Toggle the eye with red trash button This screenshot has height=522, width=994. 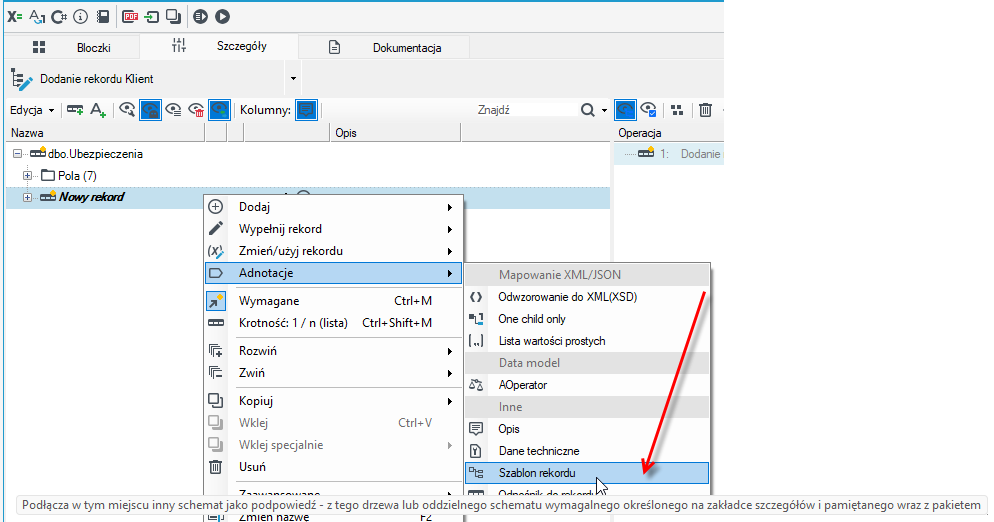[x=197, y=110]
